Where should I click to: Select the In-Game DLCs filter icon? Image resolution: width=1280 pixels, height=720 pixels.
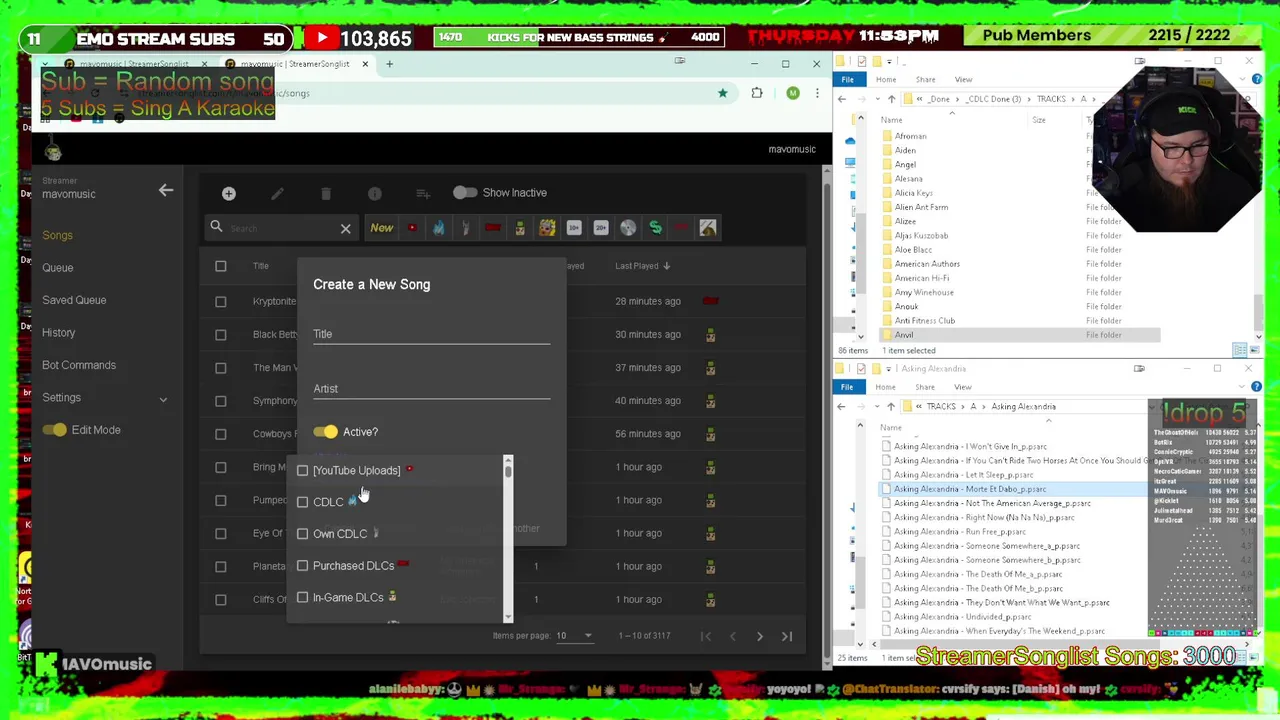pos(519,228)
